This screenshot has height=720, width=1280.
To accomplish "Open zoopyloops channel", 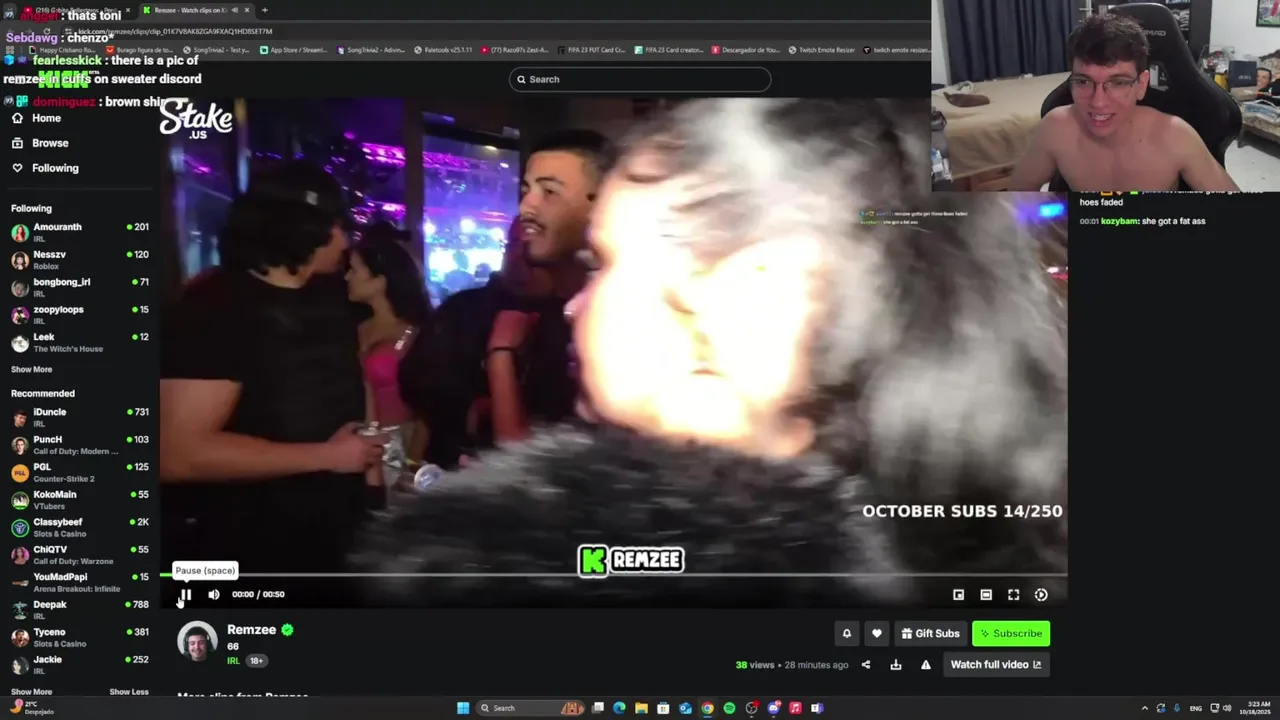I will point(80,315).
